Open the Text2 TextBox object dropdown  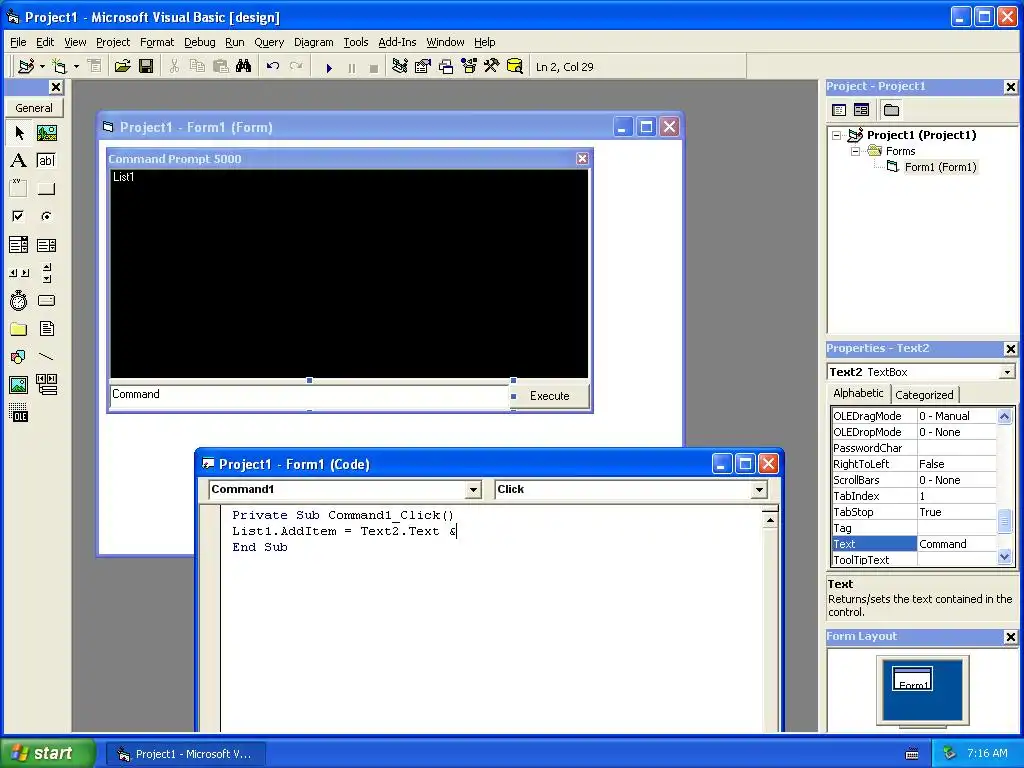point(1007,372)
